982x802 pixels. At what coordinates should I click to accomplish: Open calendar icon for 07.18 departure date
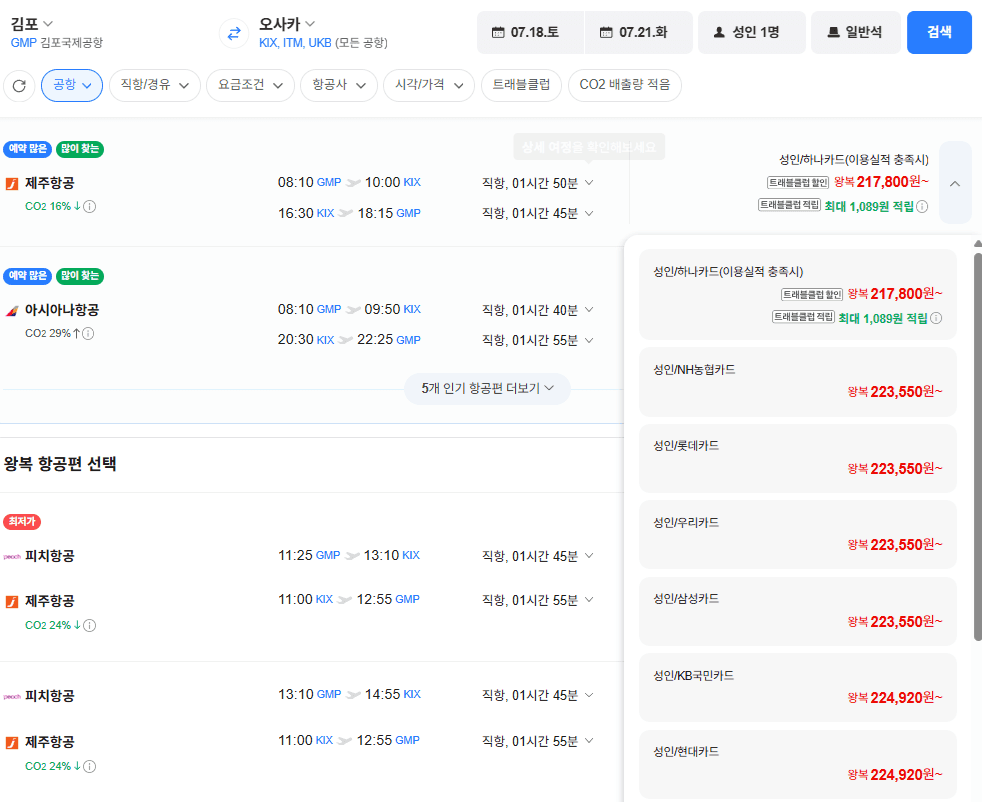(x=498, y=32)
